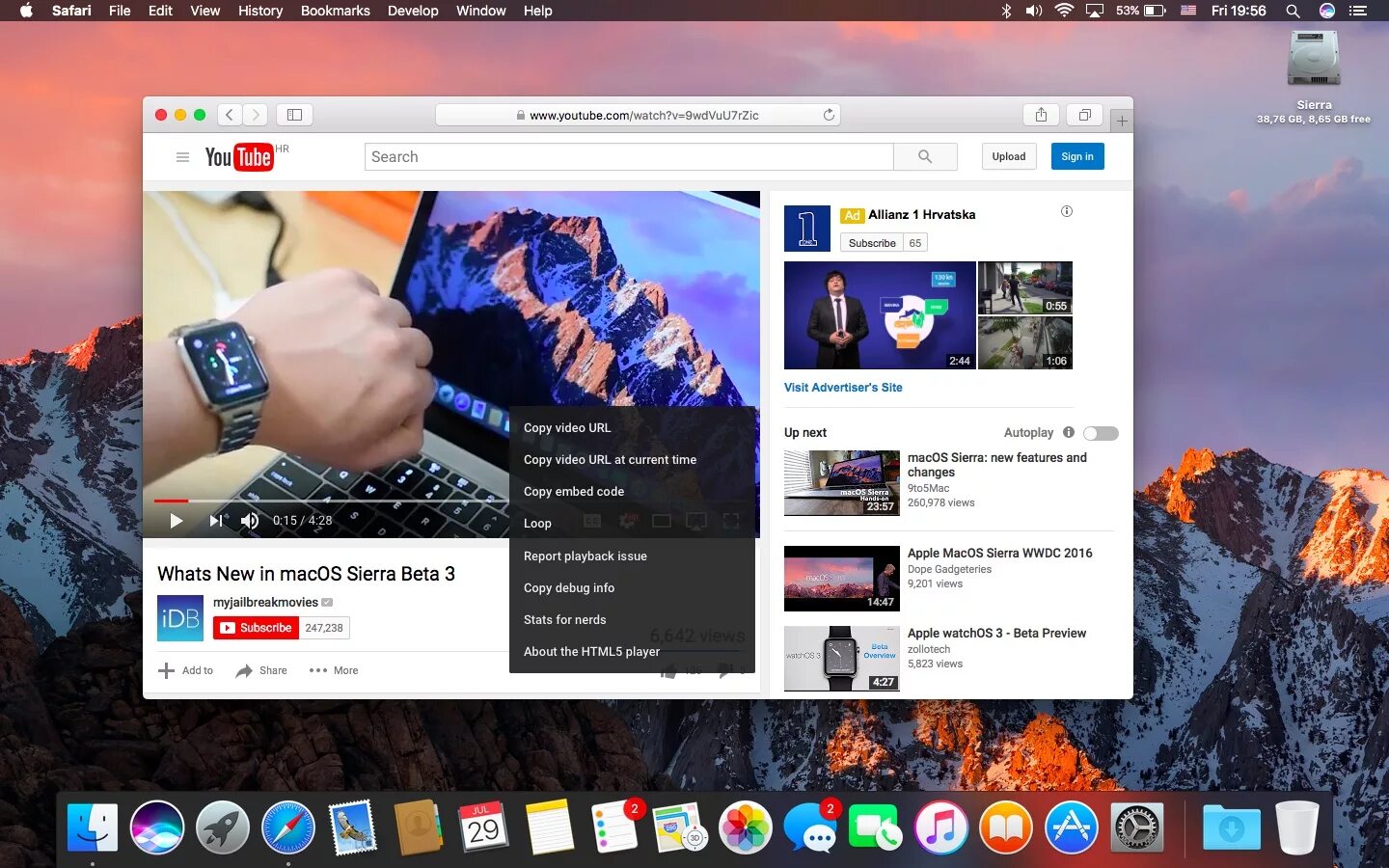Click the YouTube search field
The height and width of the screenshot is (868, 1389).
coord(629,156)
